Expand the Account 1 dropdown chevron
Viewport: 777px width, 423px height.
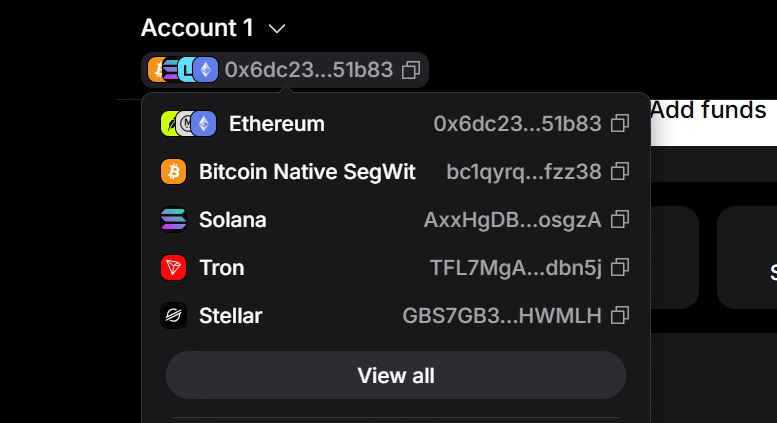pos(277,29)
